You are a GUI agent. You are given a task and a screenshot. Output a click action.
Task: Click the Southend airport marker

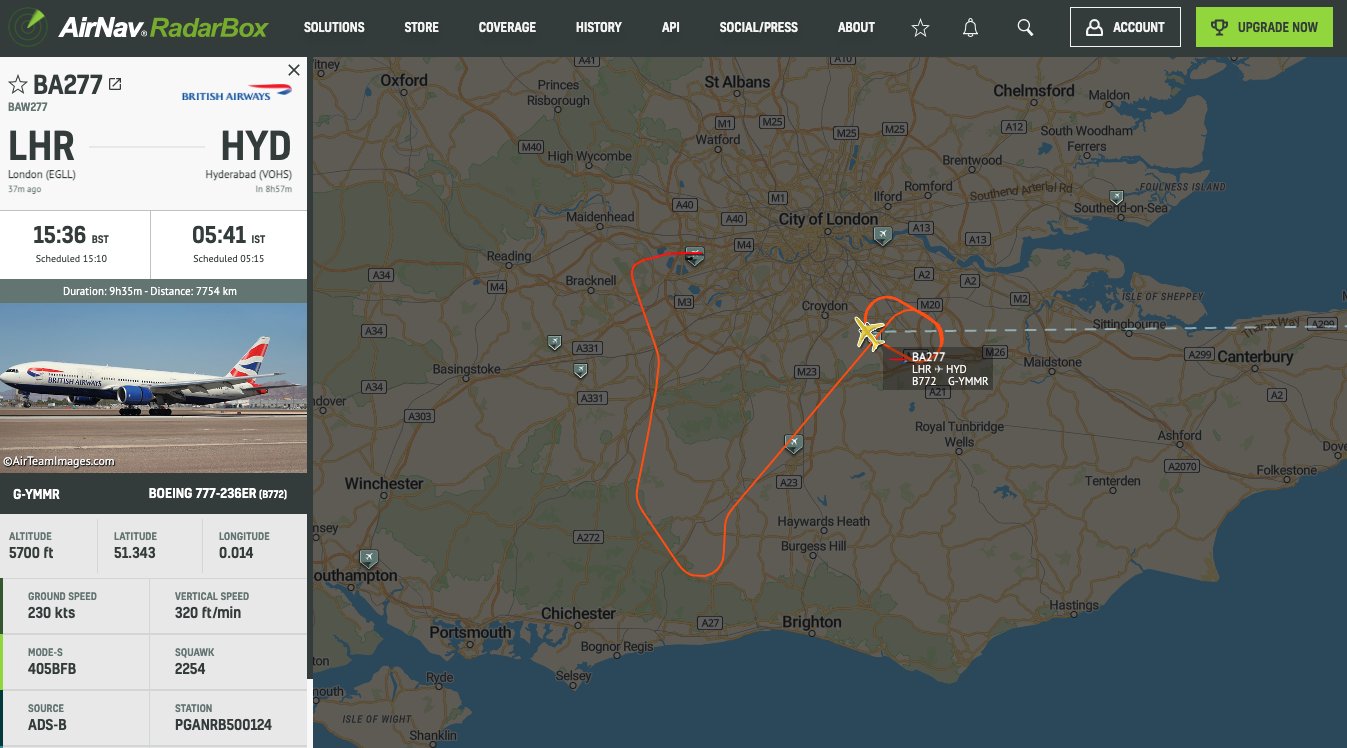pyautogui.click(x=1117, y=197)
